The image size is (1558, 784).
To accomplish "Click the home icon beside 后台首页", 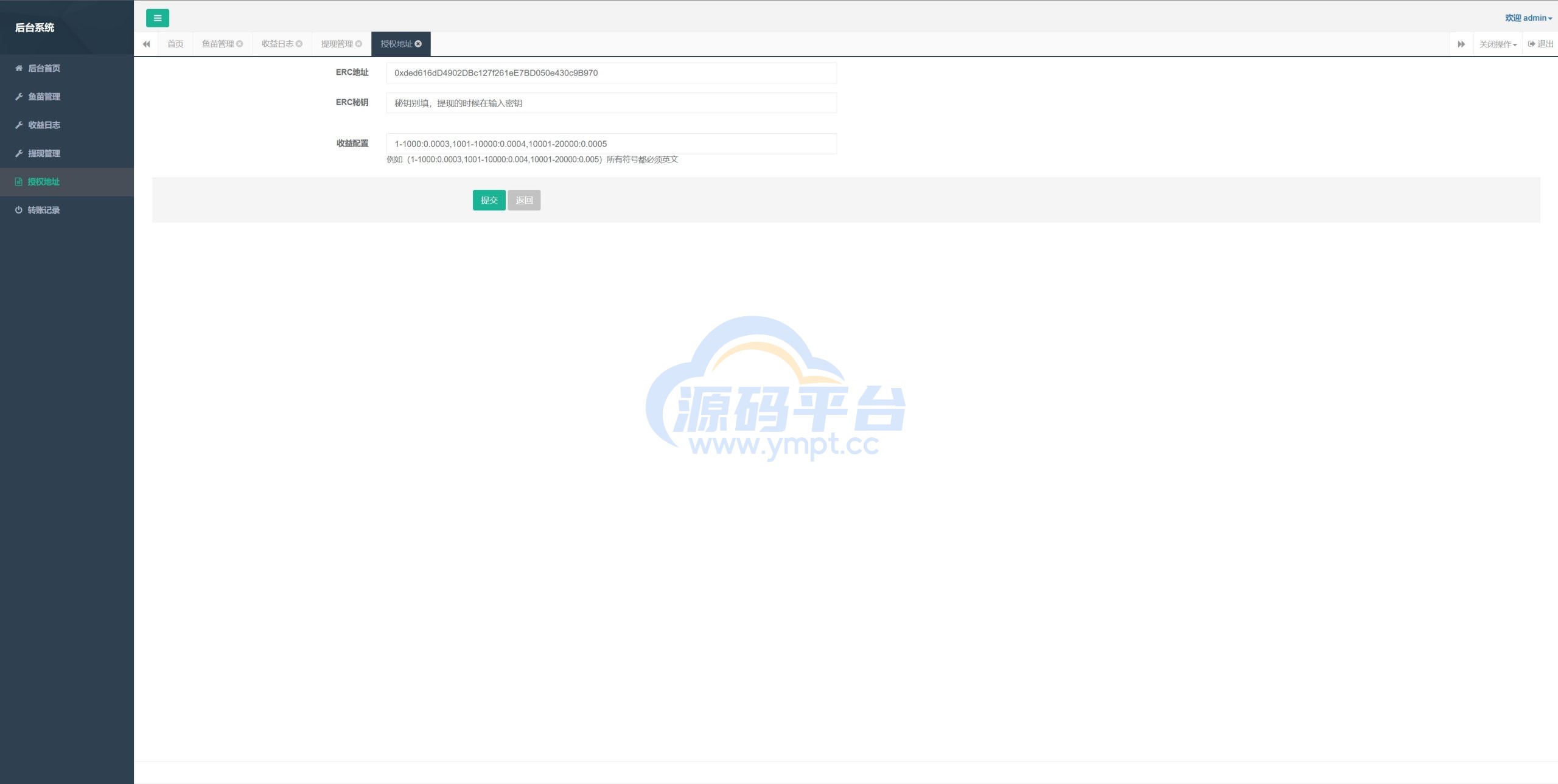I will point(19,68).
